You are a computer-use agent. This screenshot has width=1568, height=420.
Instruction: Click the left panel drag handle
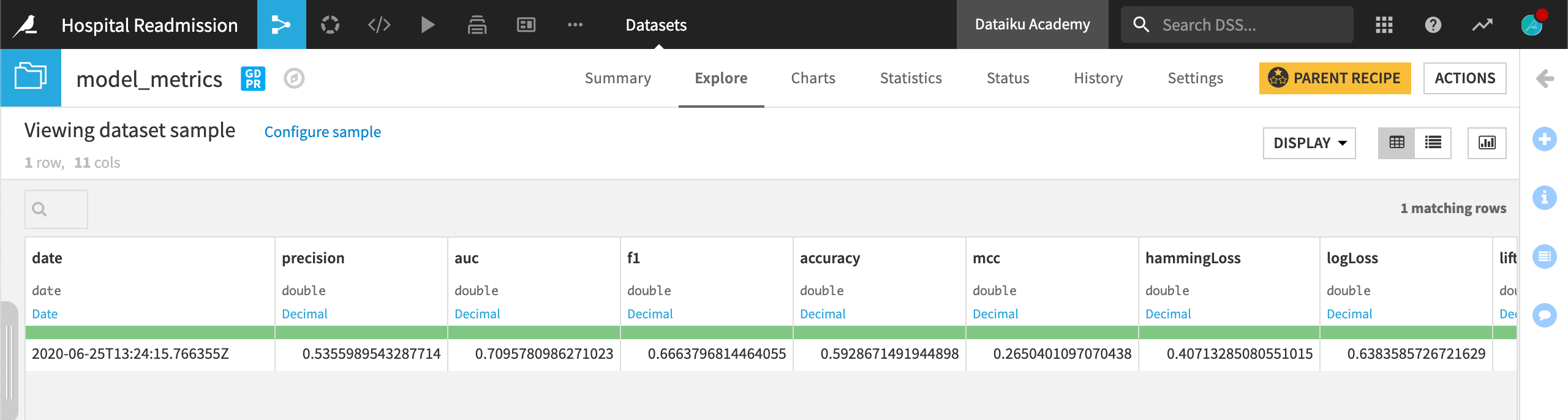click(9, 361)
